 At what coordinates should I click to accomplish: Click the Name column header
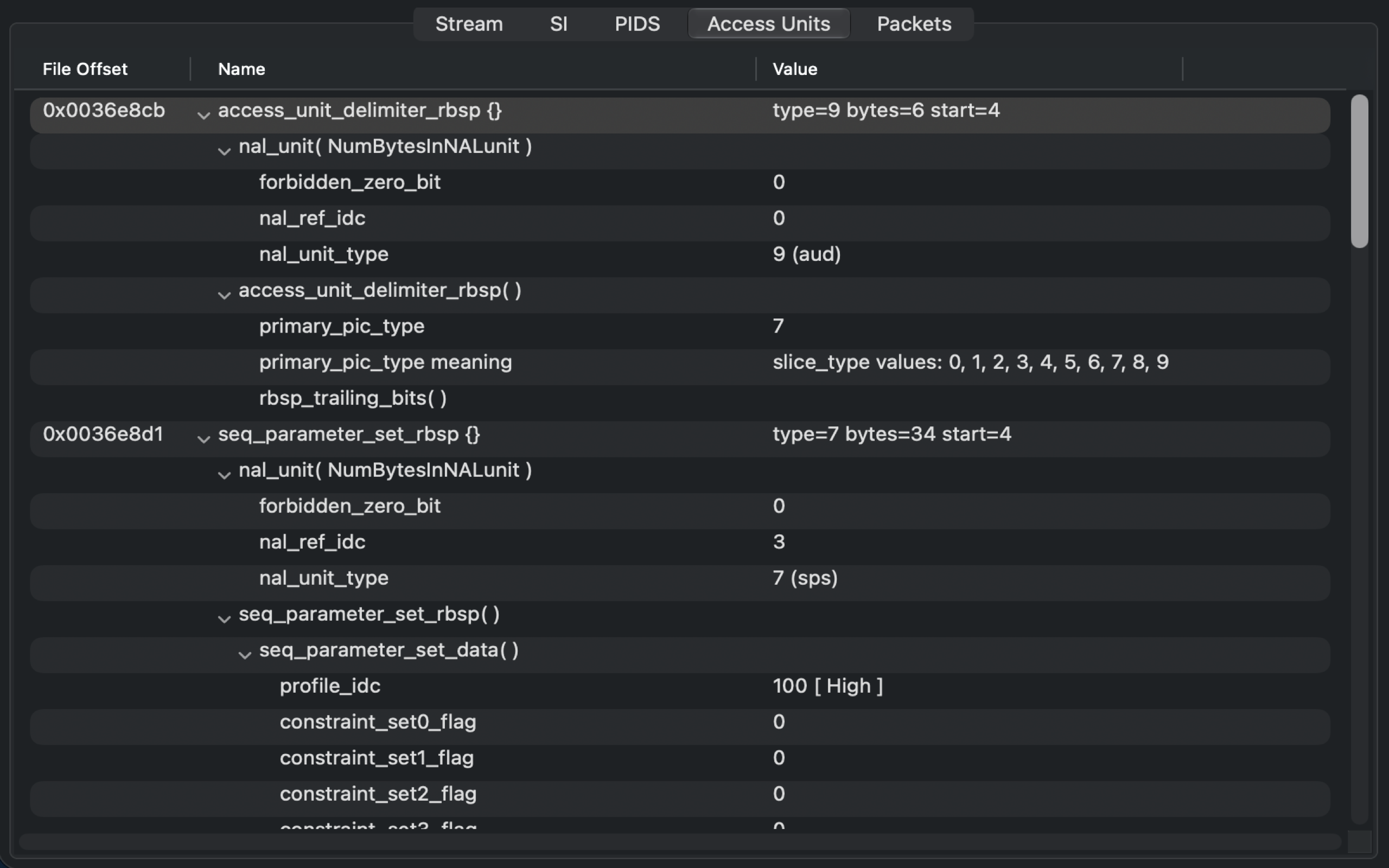pos(241,69)
